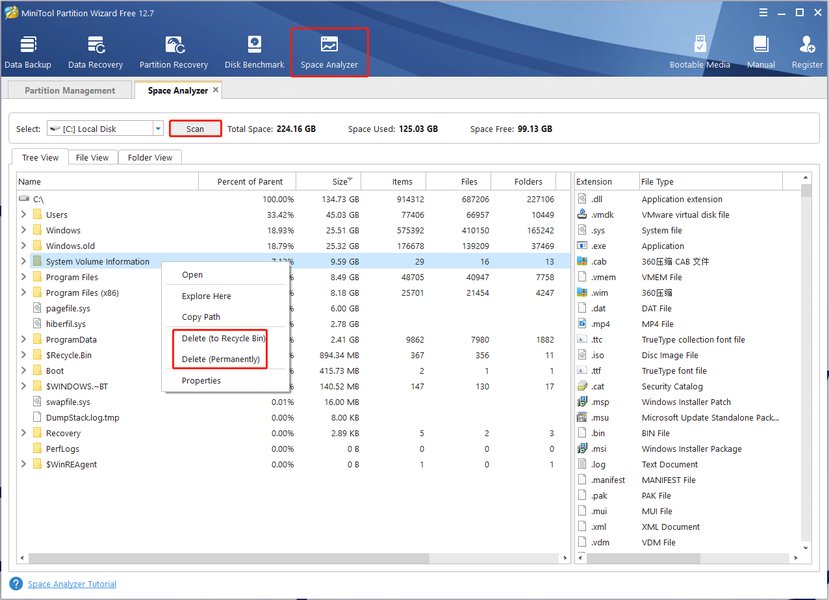The image size is (829, 600).
Task: Select Copy Path menu entry
Action: point(226,317)
